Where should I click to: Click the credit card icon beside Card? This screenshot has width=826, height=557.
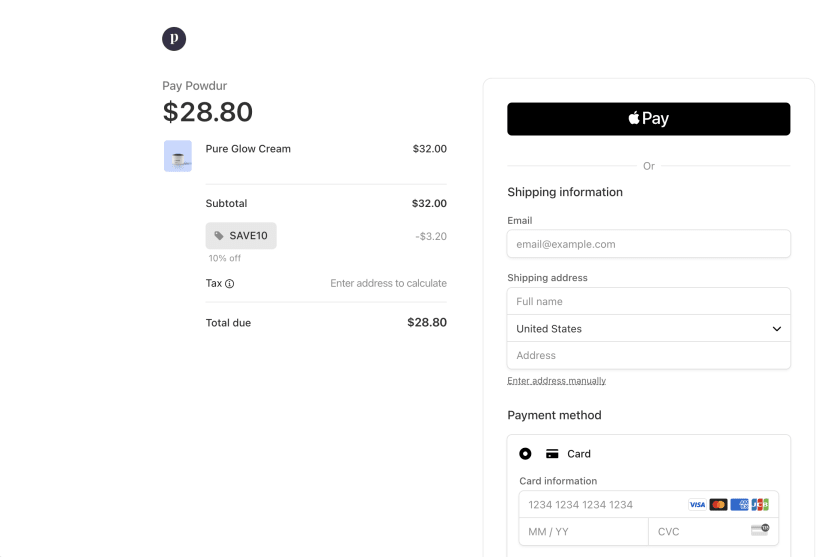pyautogui.click(x=552, y=454)
